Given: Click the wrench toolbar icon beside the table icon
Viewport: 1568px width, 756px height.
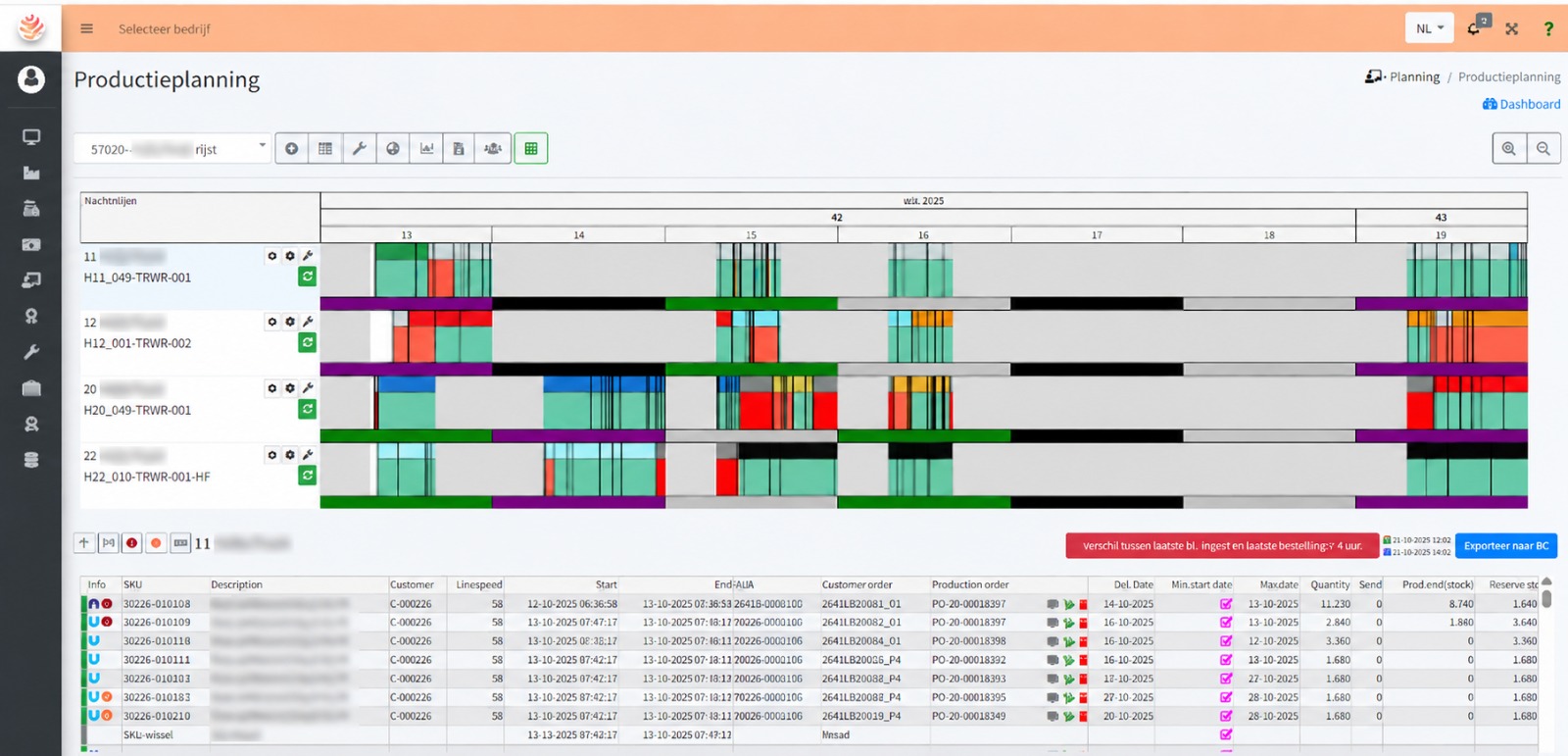Looking at the screenshot, I should coord(359,149).
